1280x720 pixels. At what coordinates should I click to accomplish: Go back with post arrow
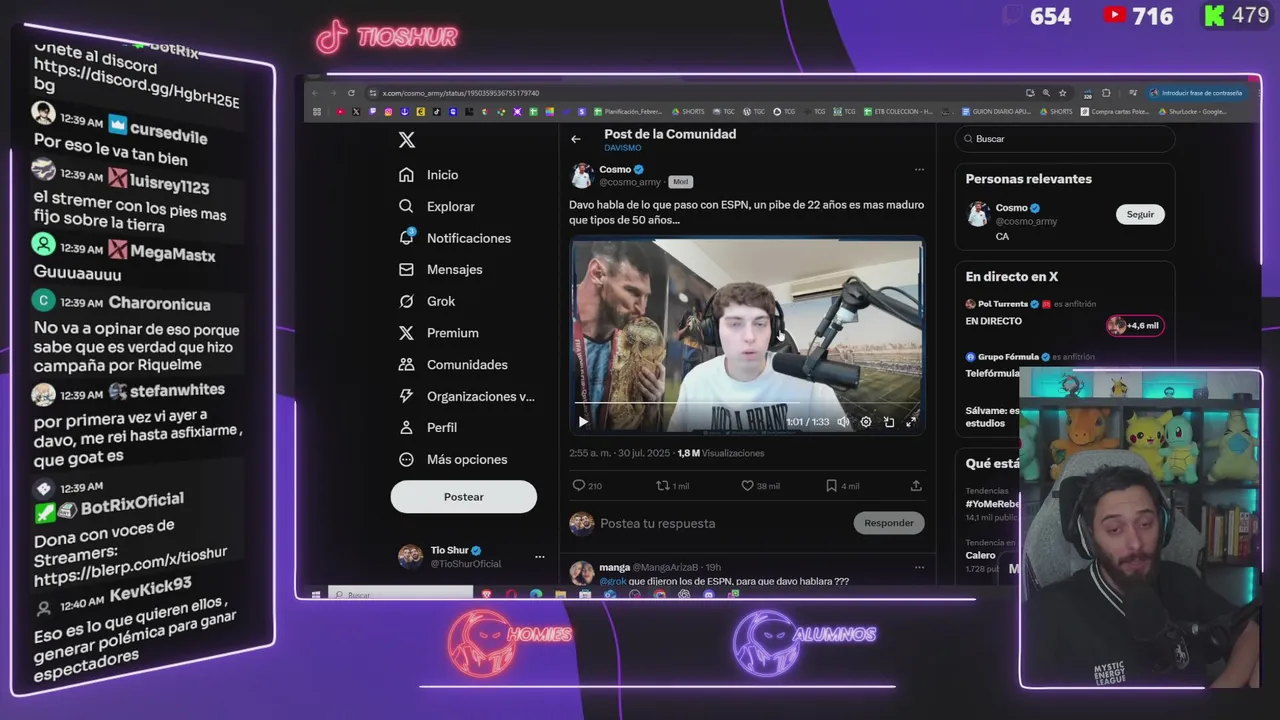click(x=576, y=139)
